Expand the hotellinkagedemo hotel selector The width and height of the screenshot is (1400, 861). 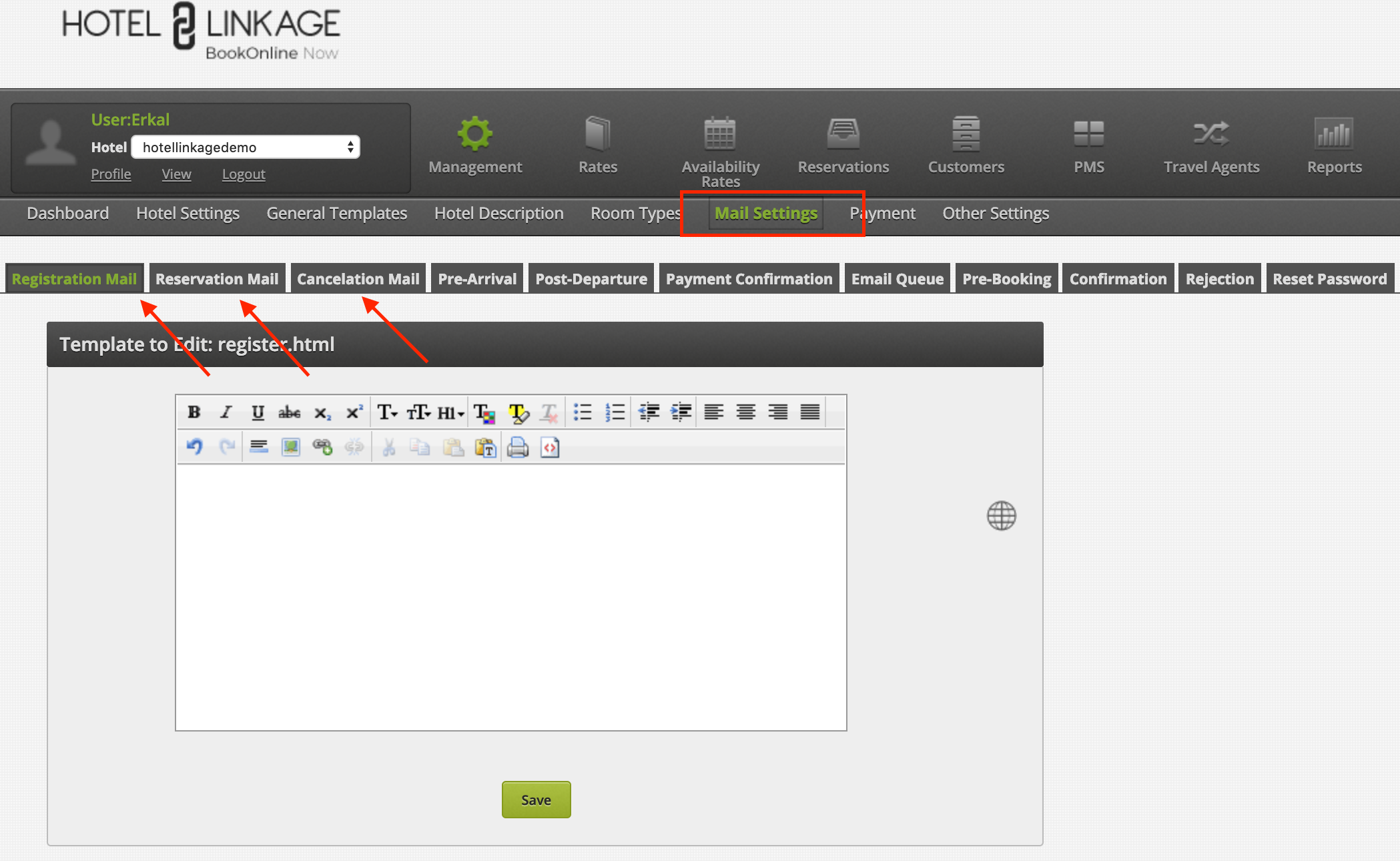point(246,147)
